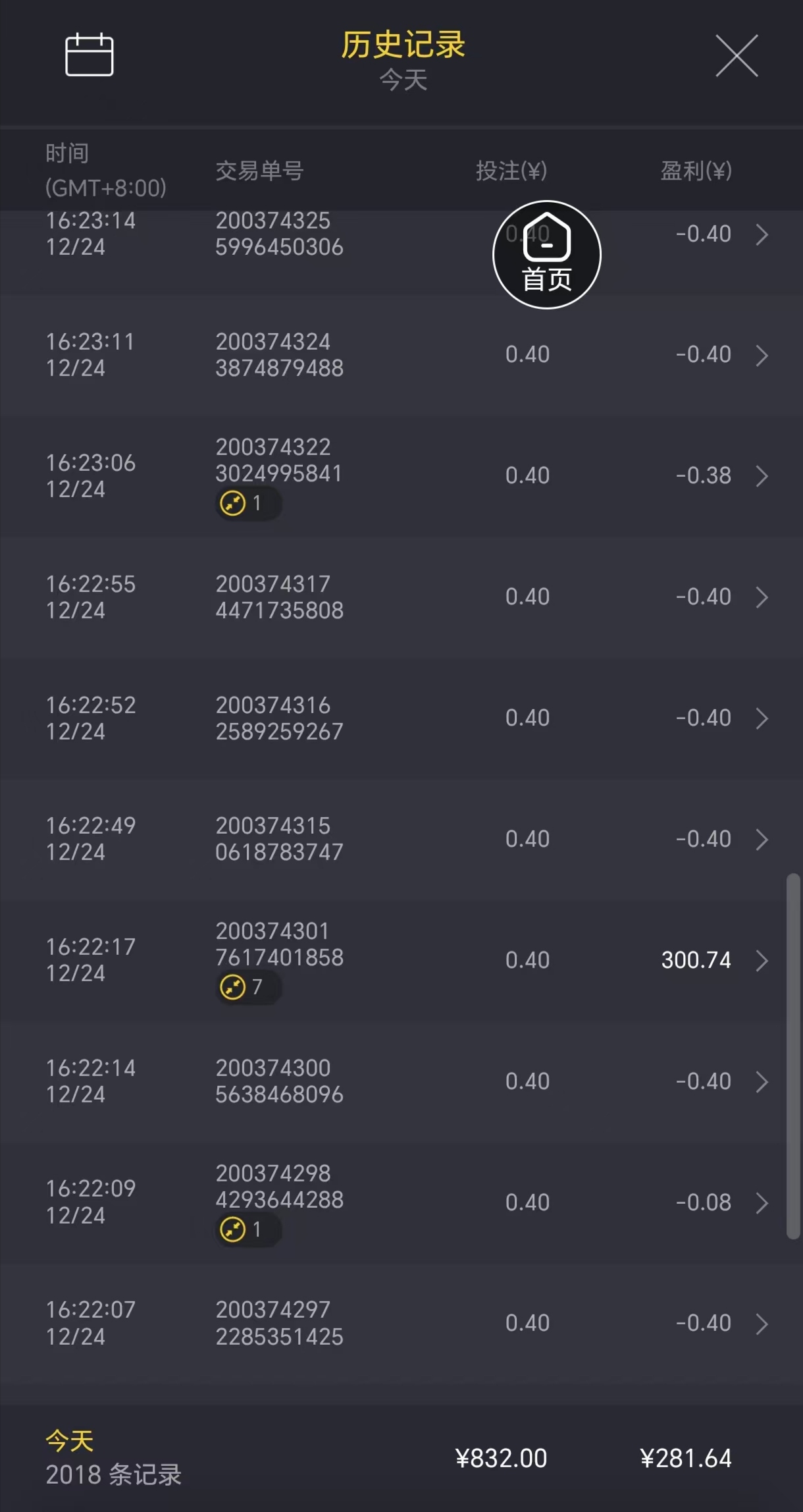Expand details for the 16:23:11 record
The image size is (803, 1512).
coord(762,356)
